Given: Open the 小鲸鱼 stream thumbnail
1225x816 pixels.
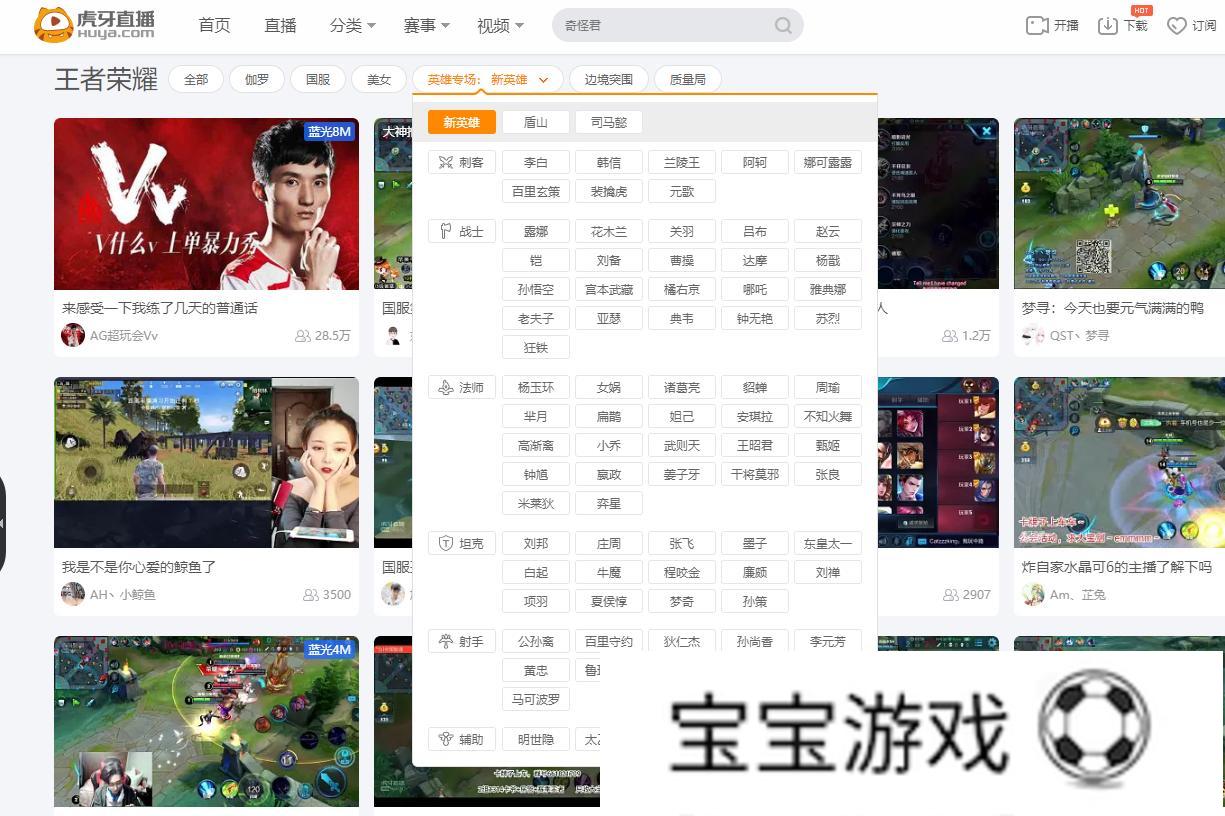Looking at the screenshot, I should click(206, 462).
